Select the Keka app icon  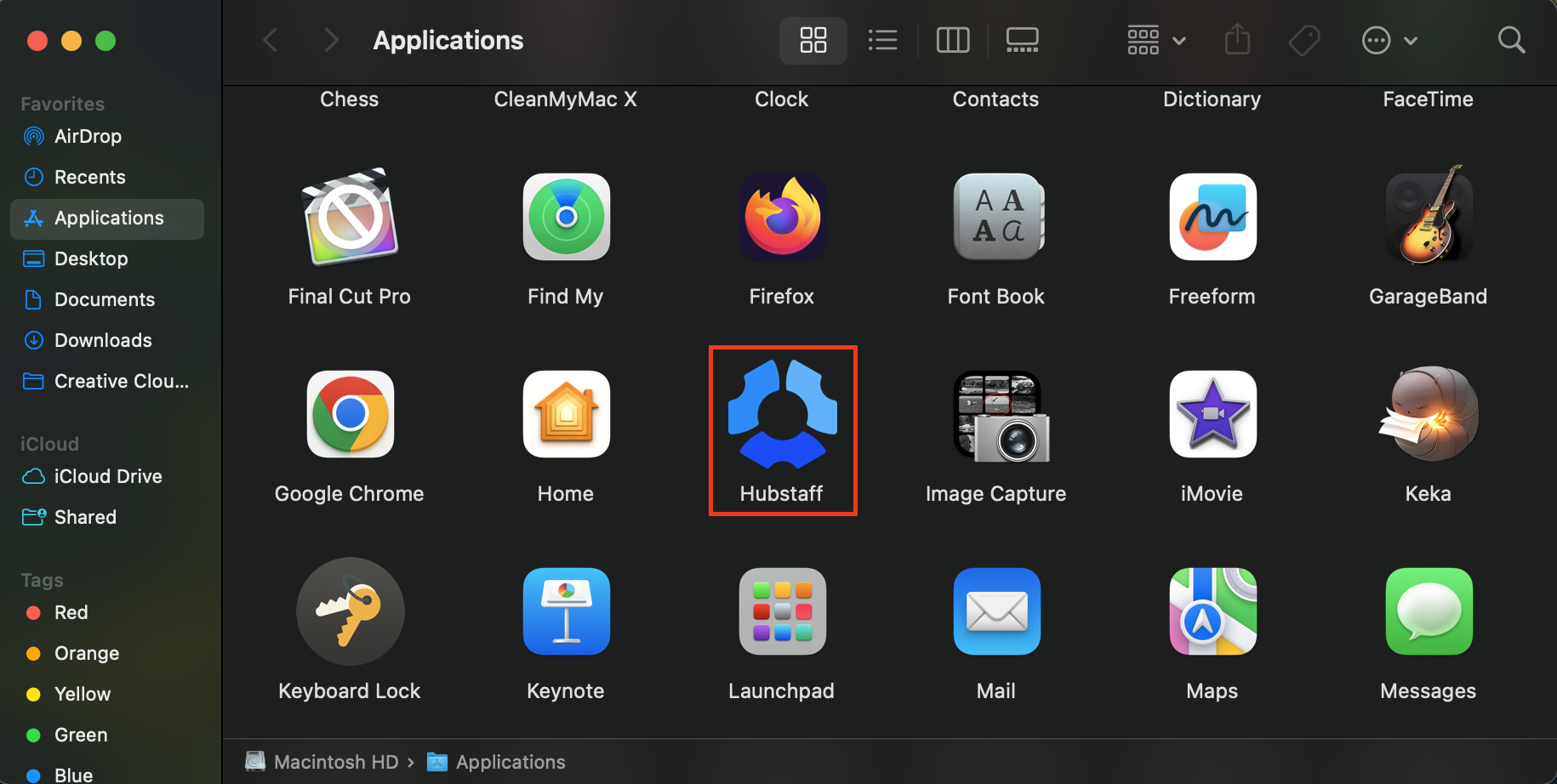point(1429,413)
